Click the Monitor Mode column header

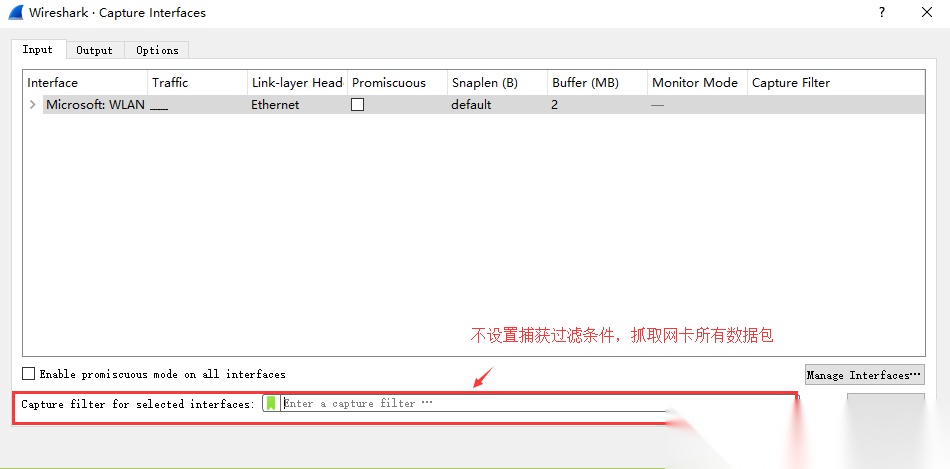coord(697,83)
